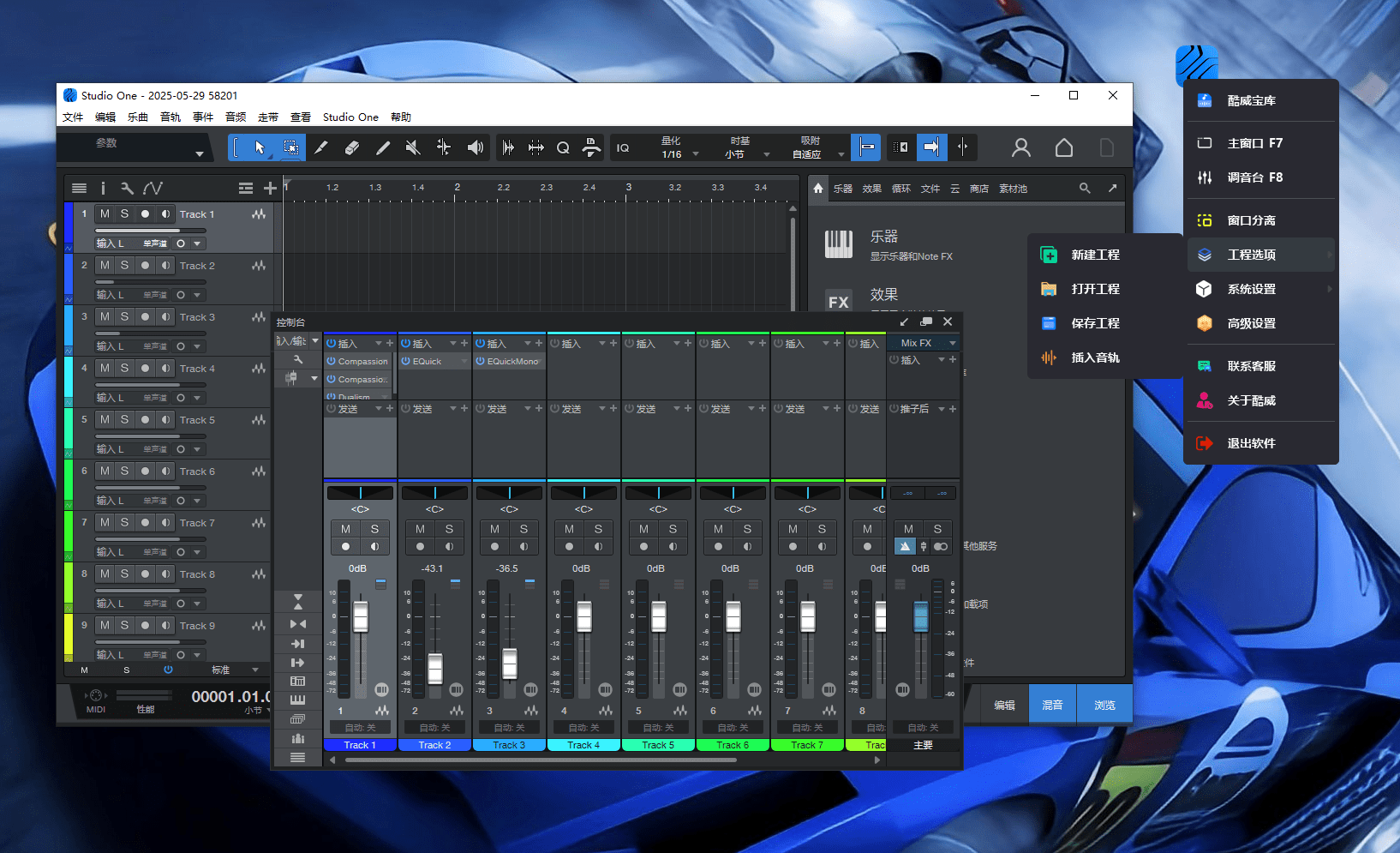Open the track inspector 'i' icon
The height and width of the screenshot is (853, 1400).
tap(103, 188)
